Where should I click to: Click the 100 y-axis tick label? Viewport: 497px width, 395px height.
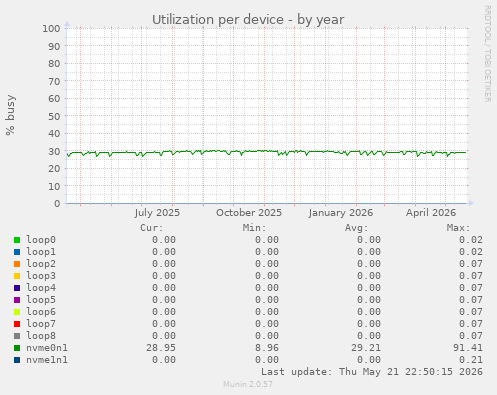tap(51, 29)
